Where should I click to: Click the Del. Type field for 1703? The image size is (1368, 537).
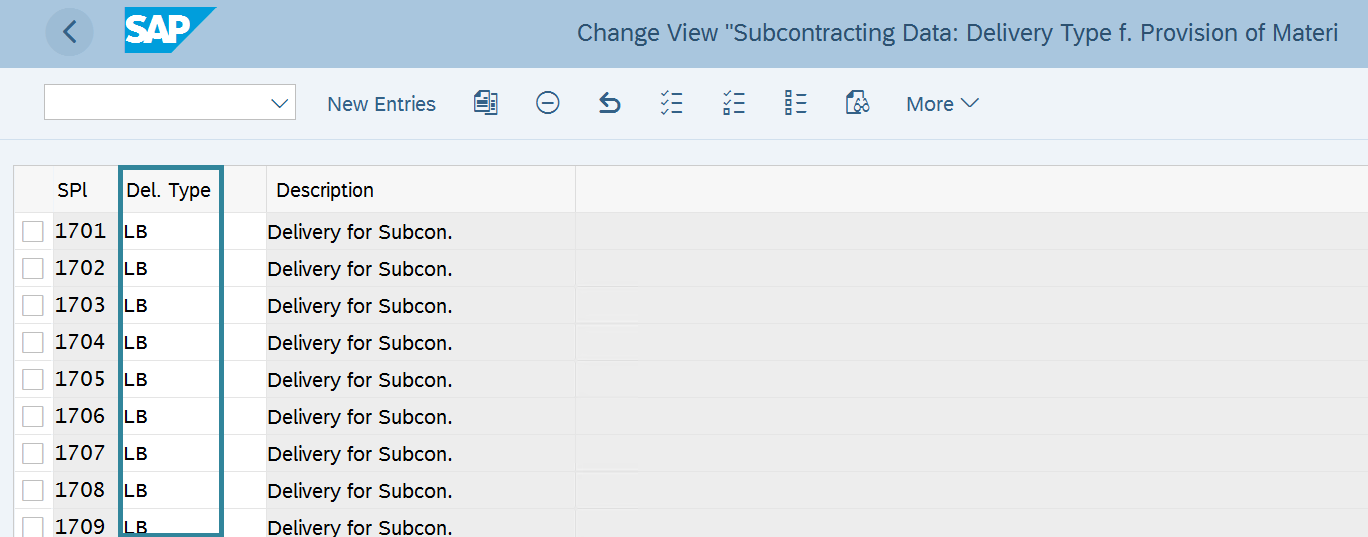click(x=170, y=306)
